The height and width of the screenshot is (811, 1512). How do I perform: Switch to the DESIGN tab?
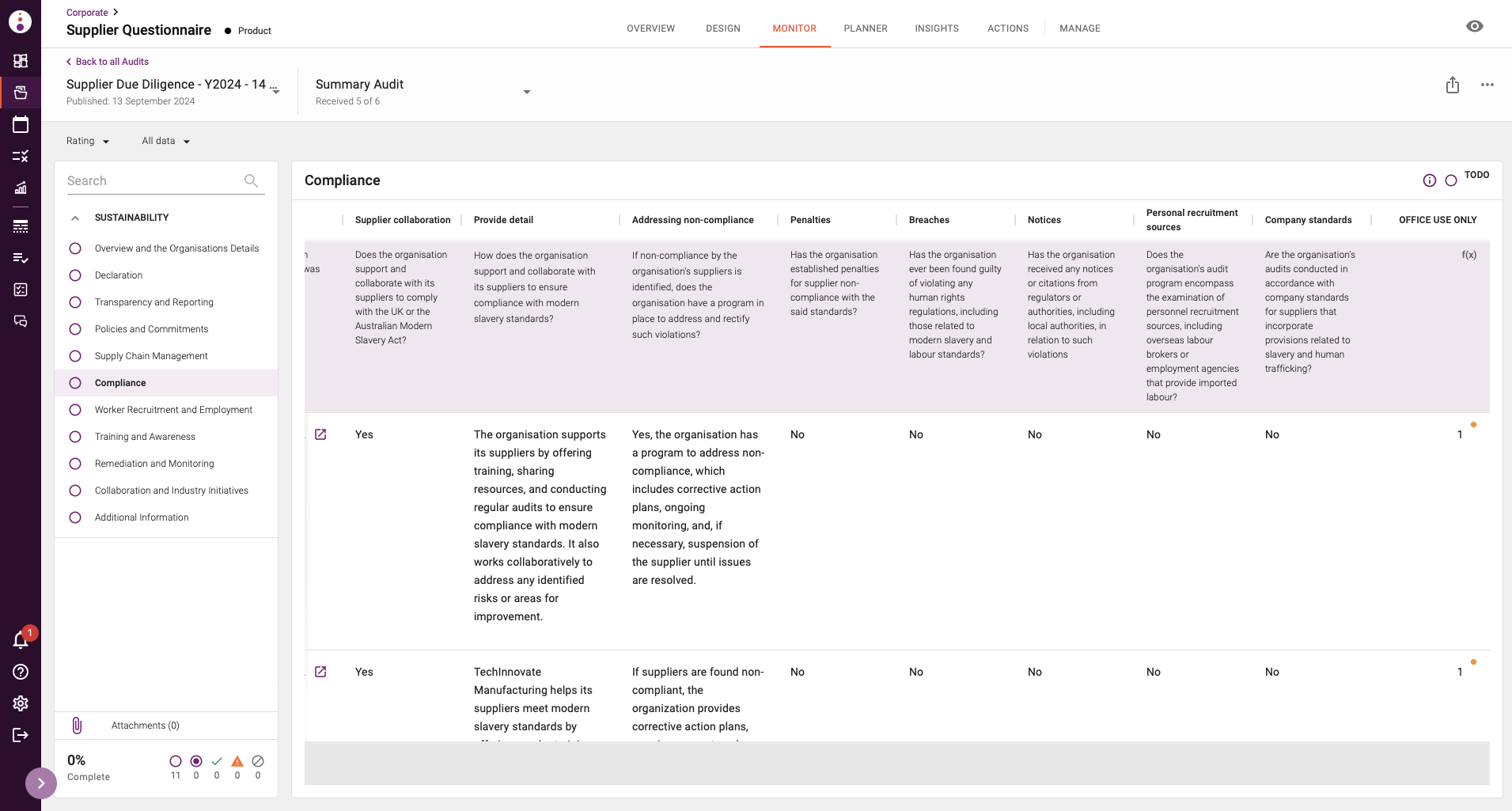pos(723,28)
